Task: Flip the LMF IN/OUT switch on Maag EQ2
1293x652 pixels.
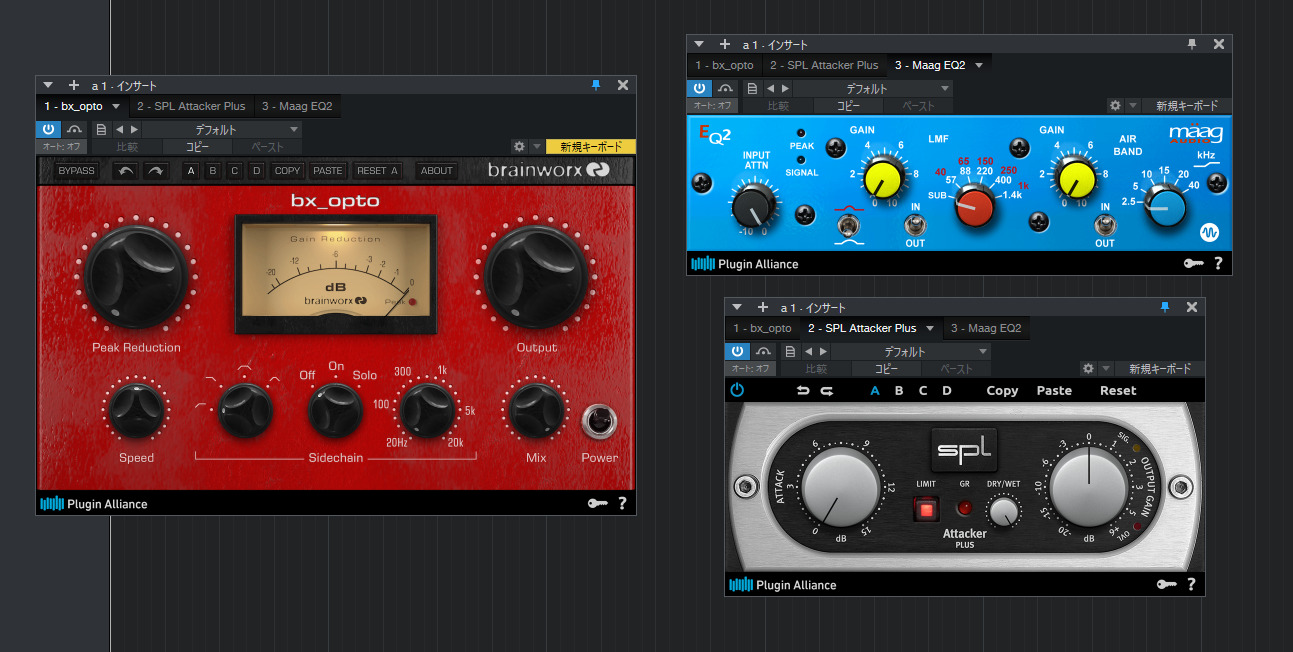Action: [915, 224]
